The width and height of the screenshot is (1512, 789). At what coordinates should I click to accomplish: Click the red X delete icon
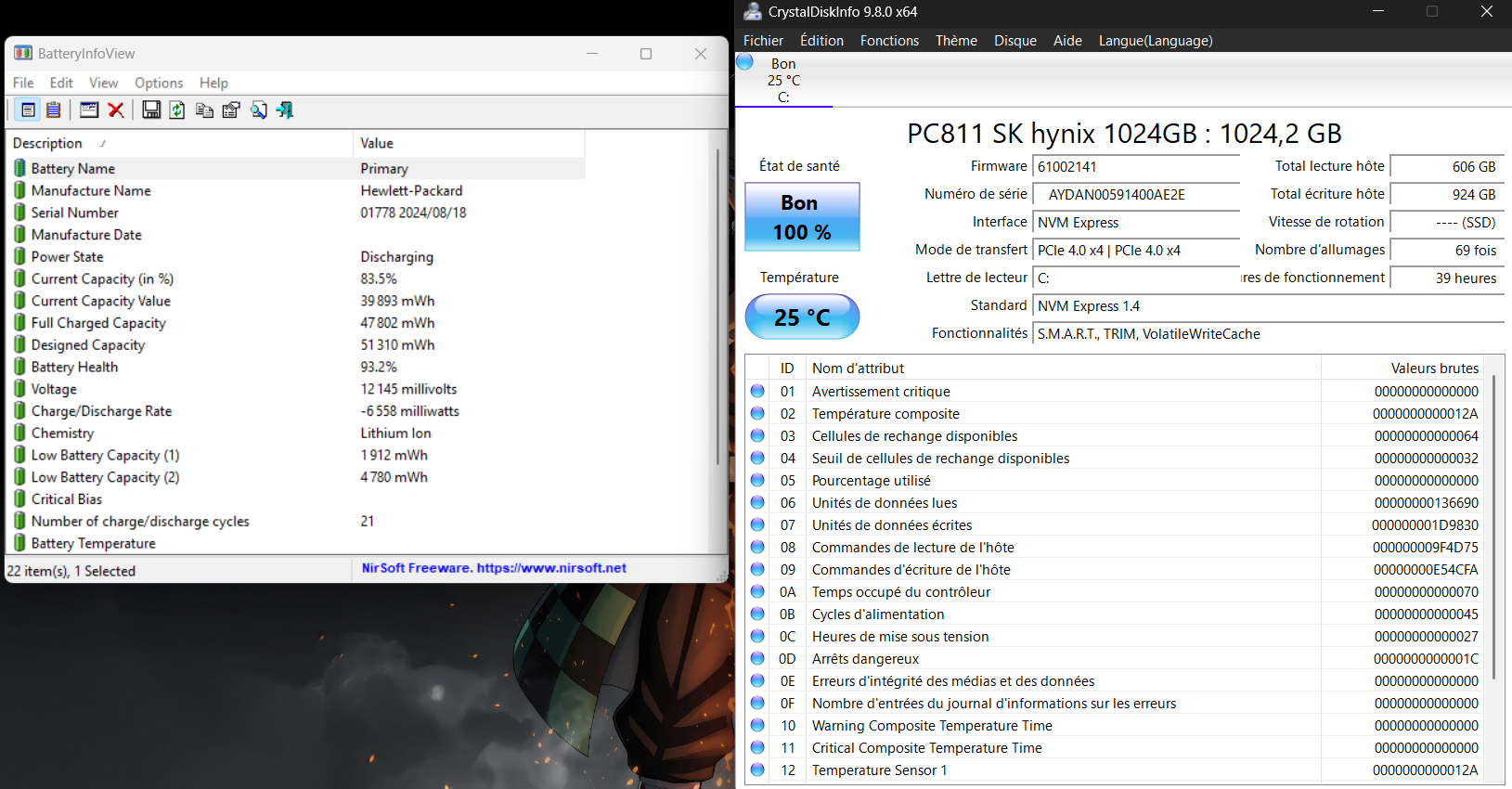point(116,110)
